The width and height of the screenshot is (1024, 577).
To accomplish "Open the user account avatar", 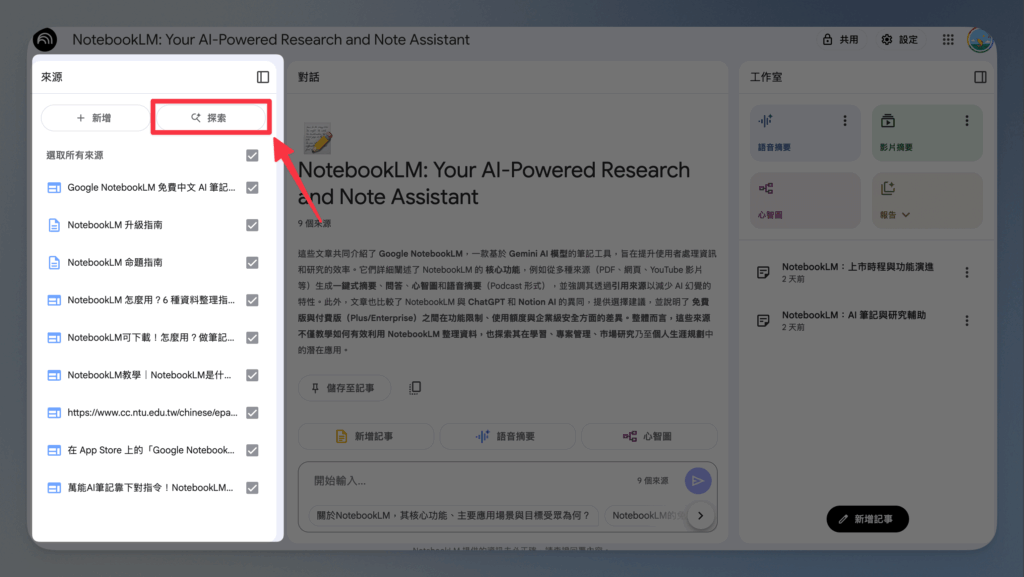I will (x=980, y=40).
